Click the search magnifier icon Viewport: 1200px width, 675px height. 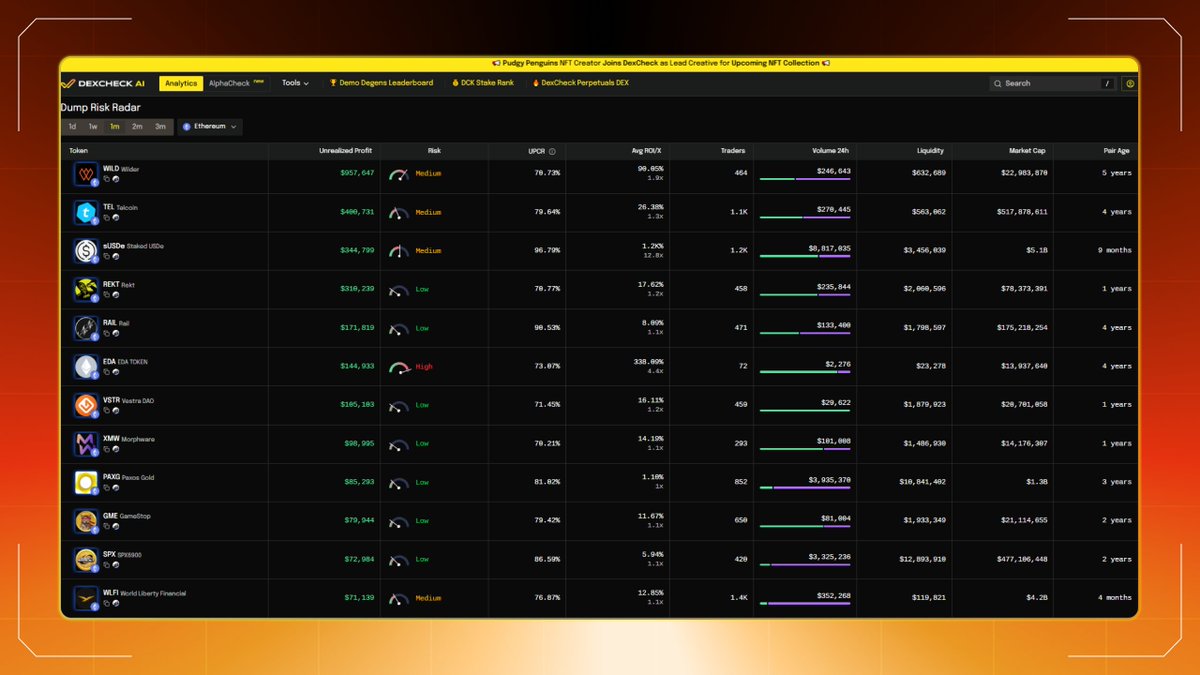pos(999,84)
